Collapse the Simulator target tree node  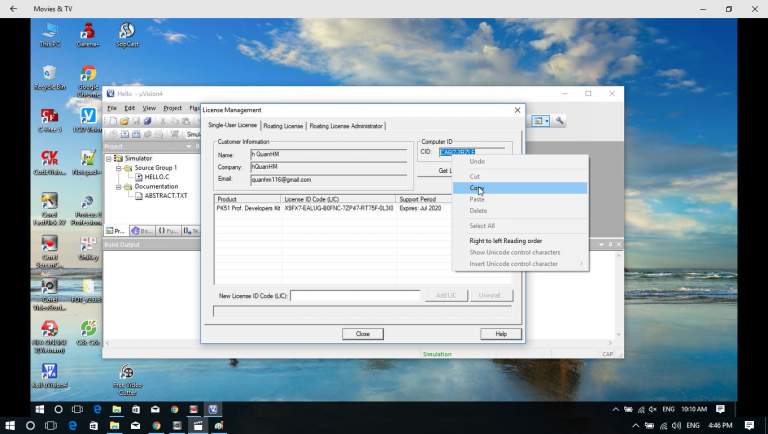click(109, 158)
